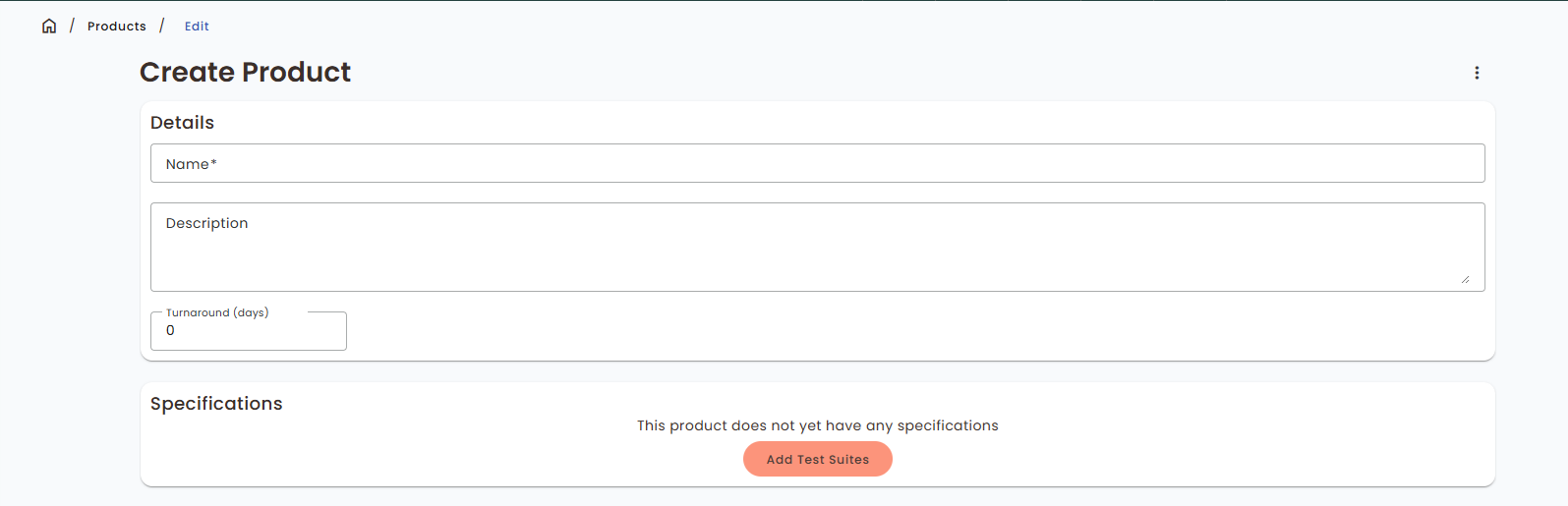Focus the Name input field

coord(816,164)
